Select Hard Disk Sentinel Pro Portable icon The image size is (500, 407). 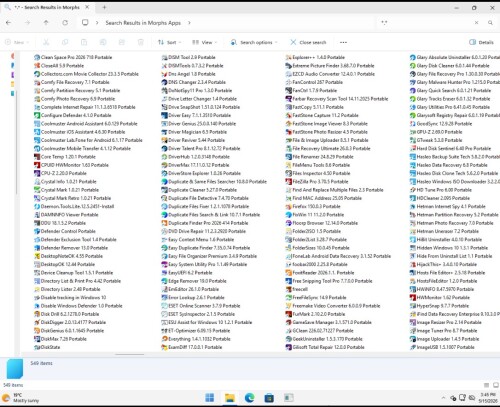click(x=413, y=148)
